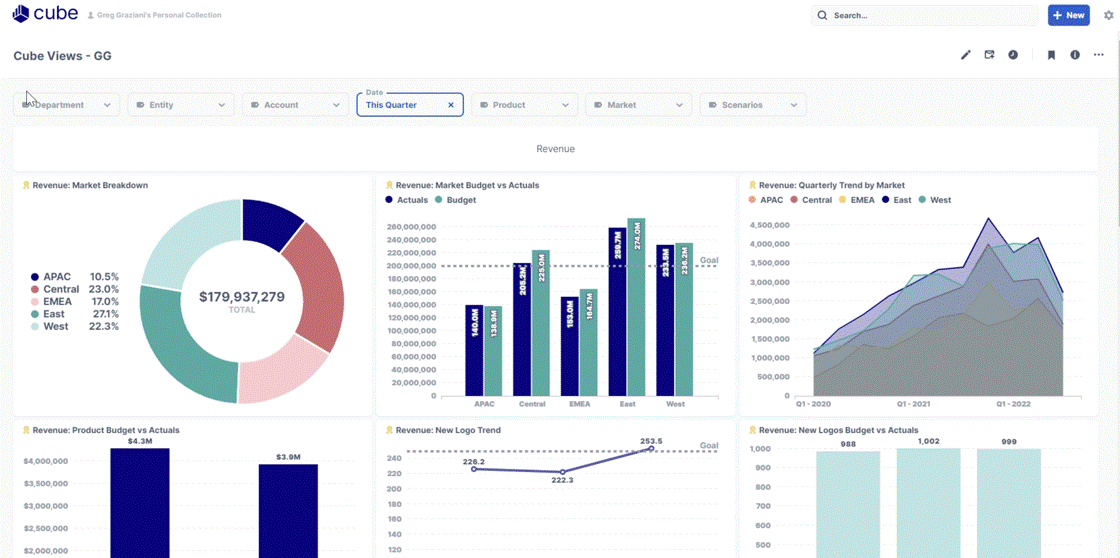Click the tag icon in the Product filter
This screenshot has height=558, width=1120.
click(484, 105)
